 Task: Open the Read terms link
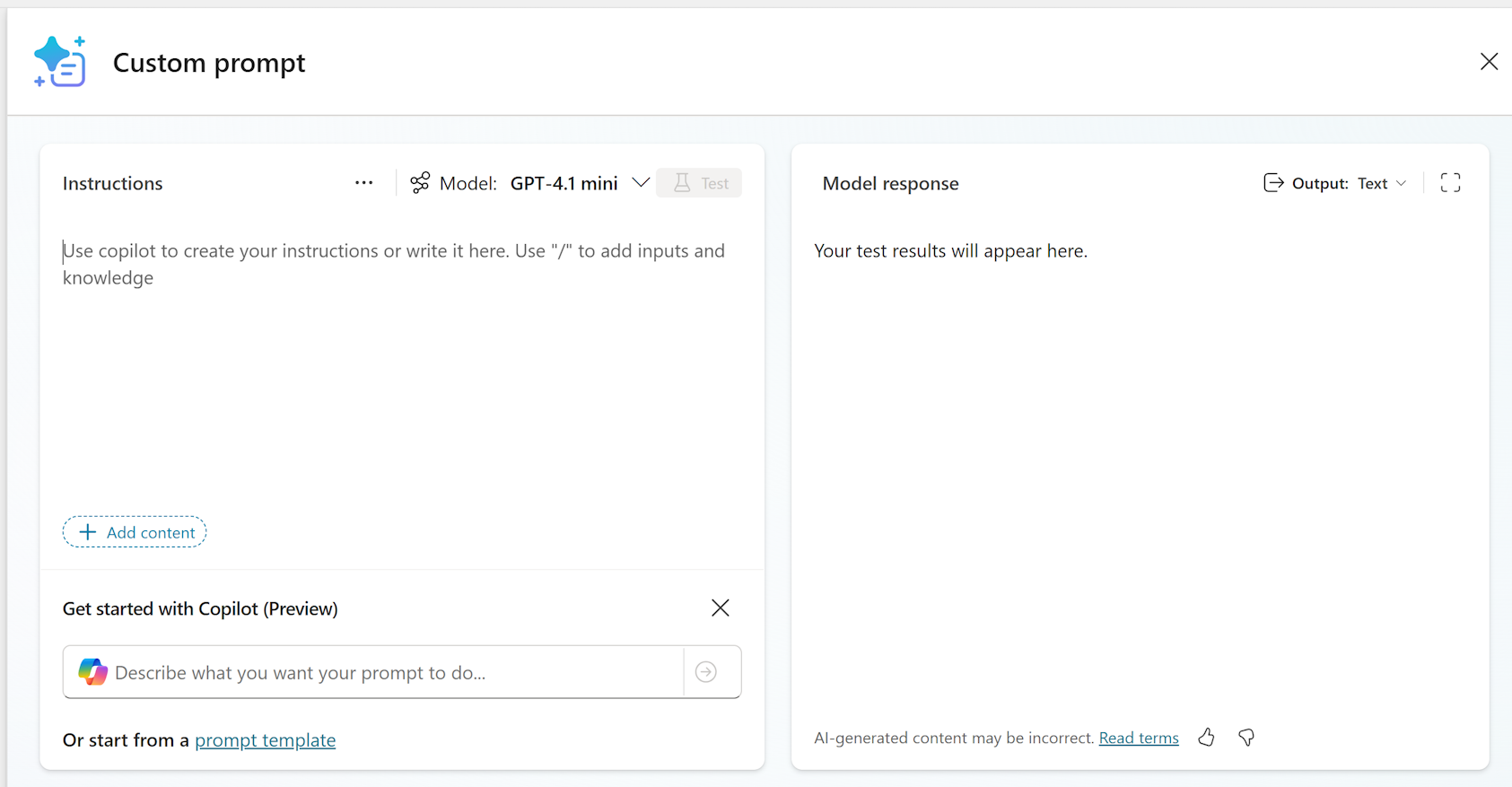click(x=1139, y=738)
